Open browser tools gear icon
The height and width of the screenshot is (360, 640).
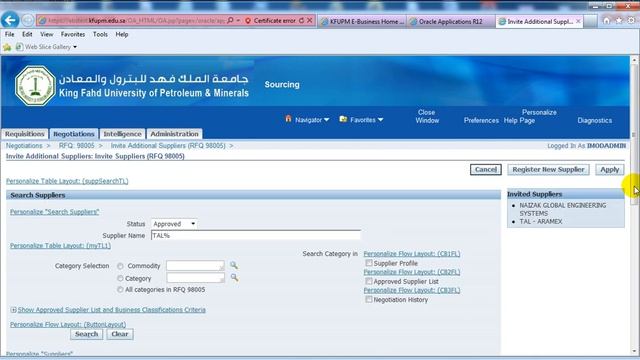pyautogui.click(x=631, y=20)
